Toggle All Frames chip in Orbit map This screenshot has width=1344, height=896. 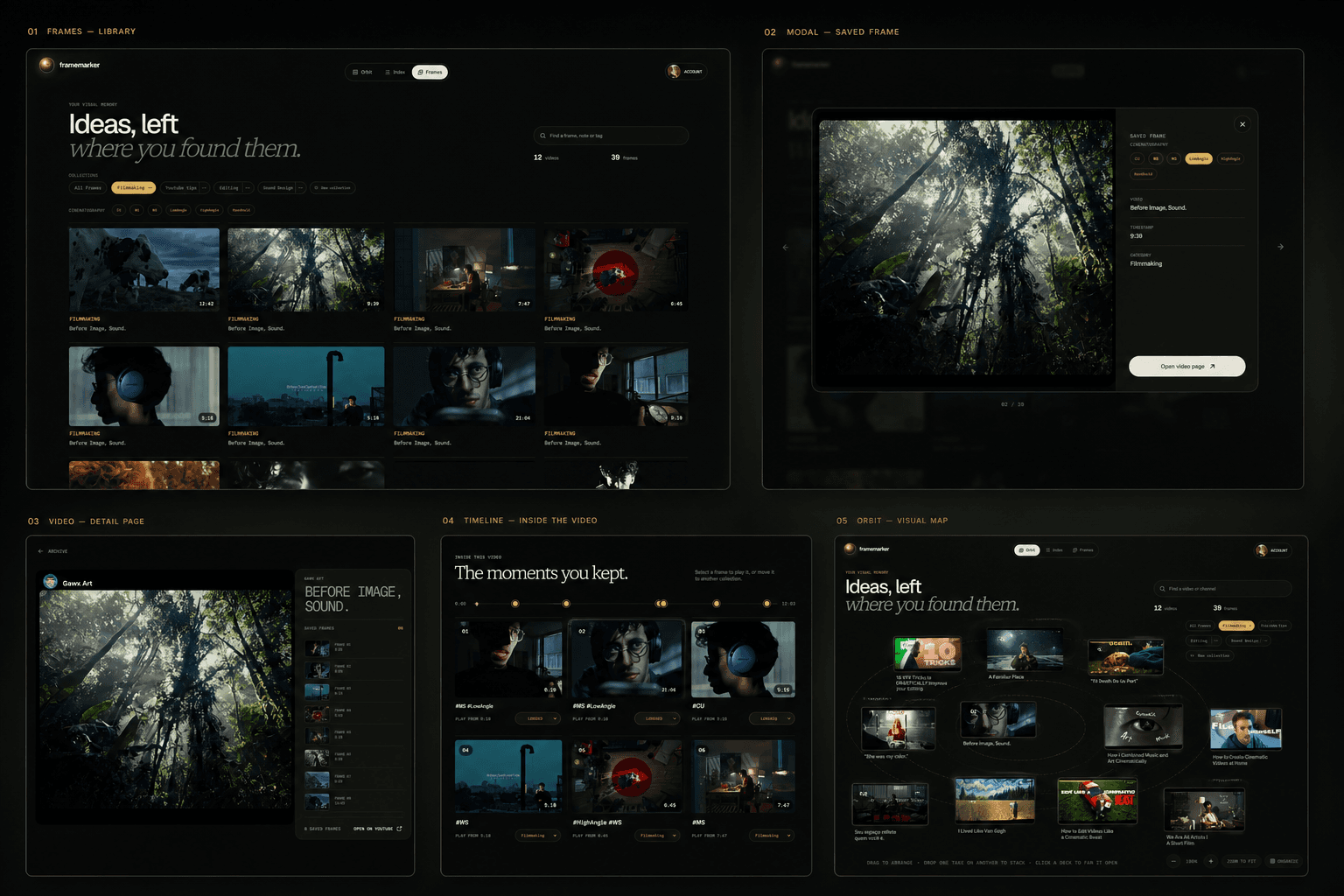(x=1200, y=626)
